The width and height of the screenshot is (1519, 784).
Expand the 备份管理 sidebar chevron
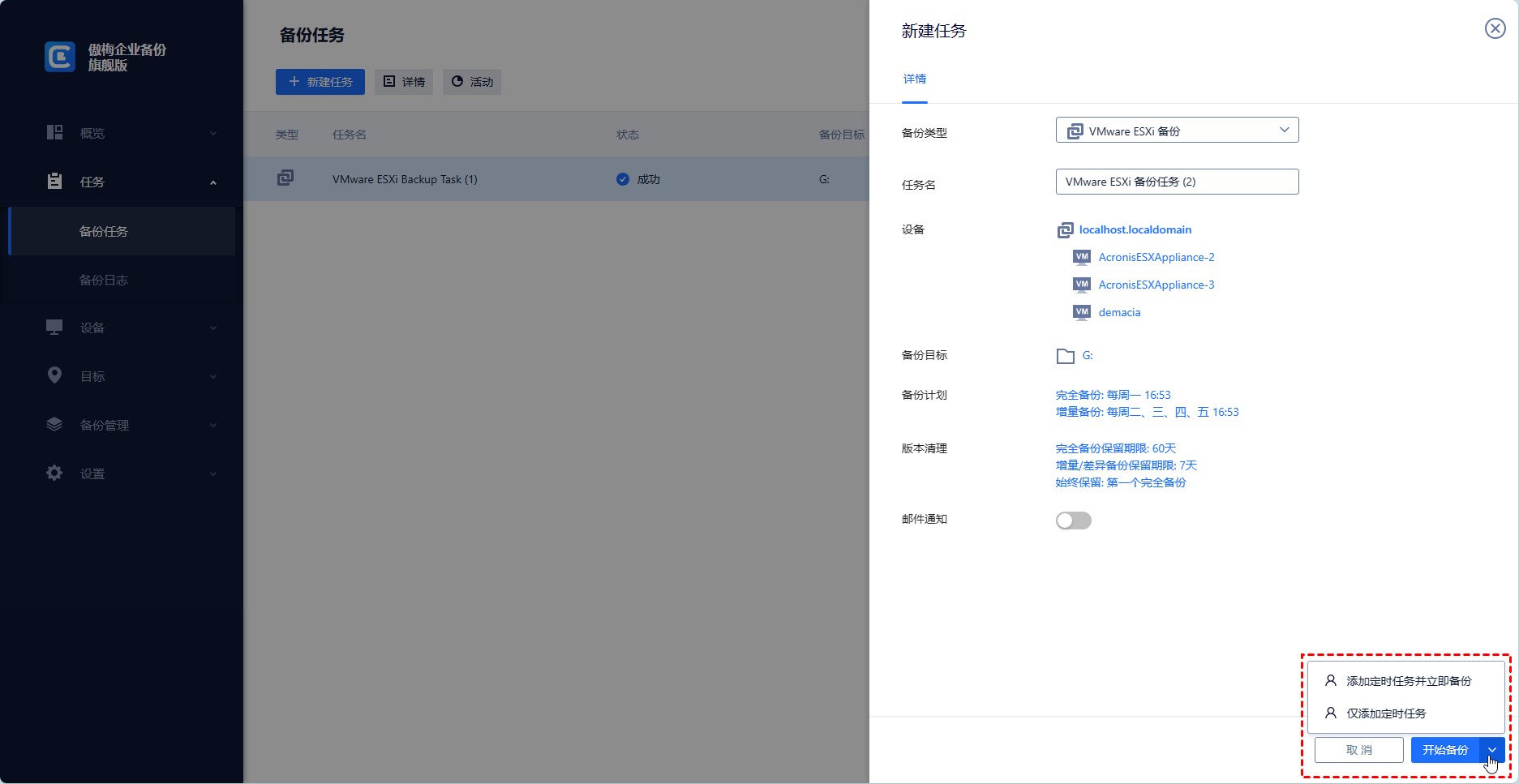(x=213, y=425)
